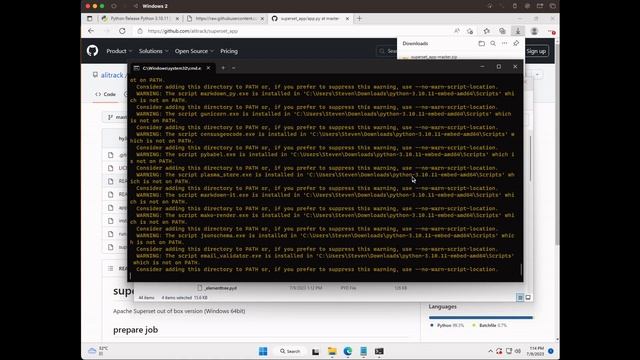Screen dimensions: 640x360
Task: Open the weather widget on taskbar
Action: (x=98, y=351)
